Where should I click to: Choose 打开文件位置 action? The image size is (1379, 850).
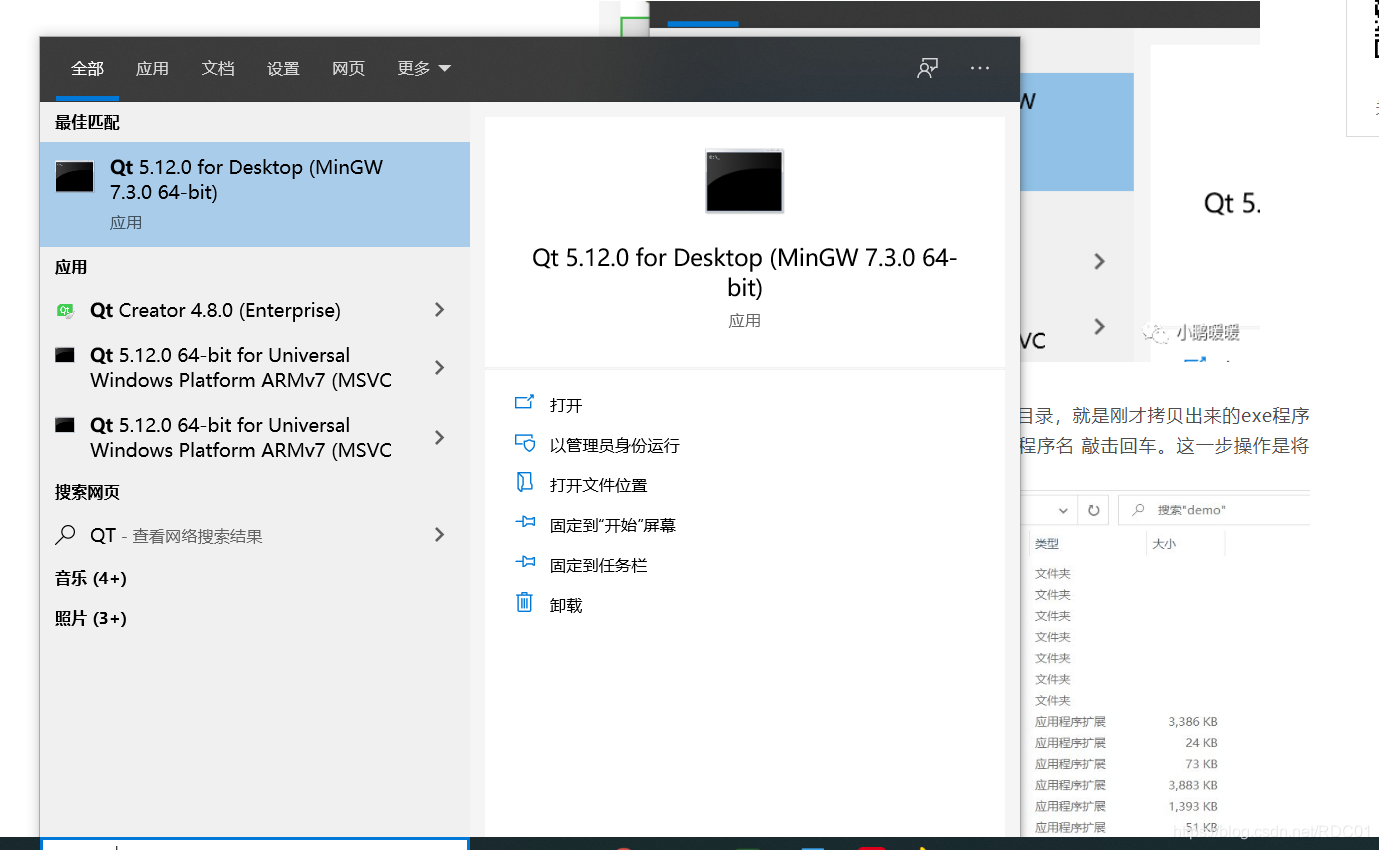(581, 485)
